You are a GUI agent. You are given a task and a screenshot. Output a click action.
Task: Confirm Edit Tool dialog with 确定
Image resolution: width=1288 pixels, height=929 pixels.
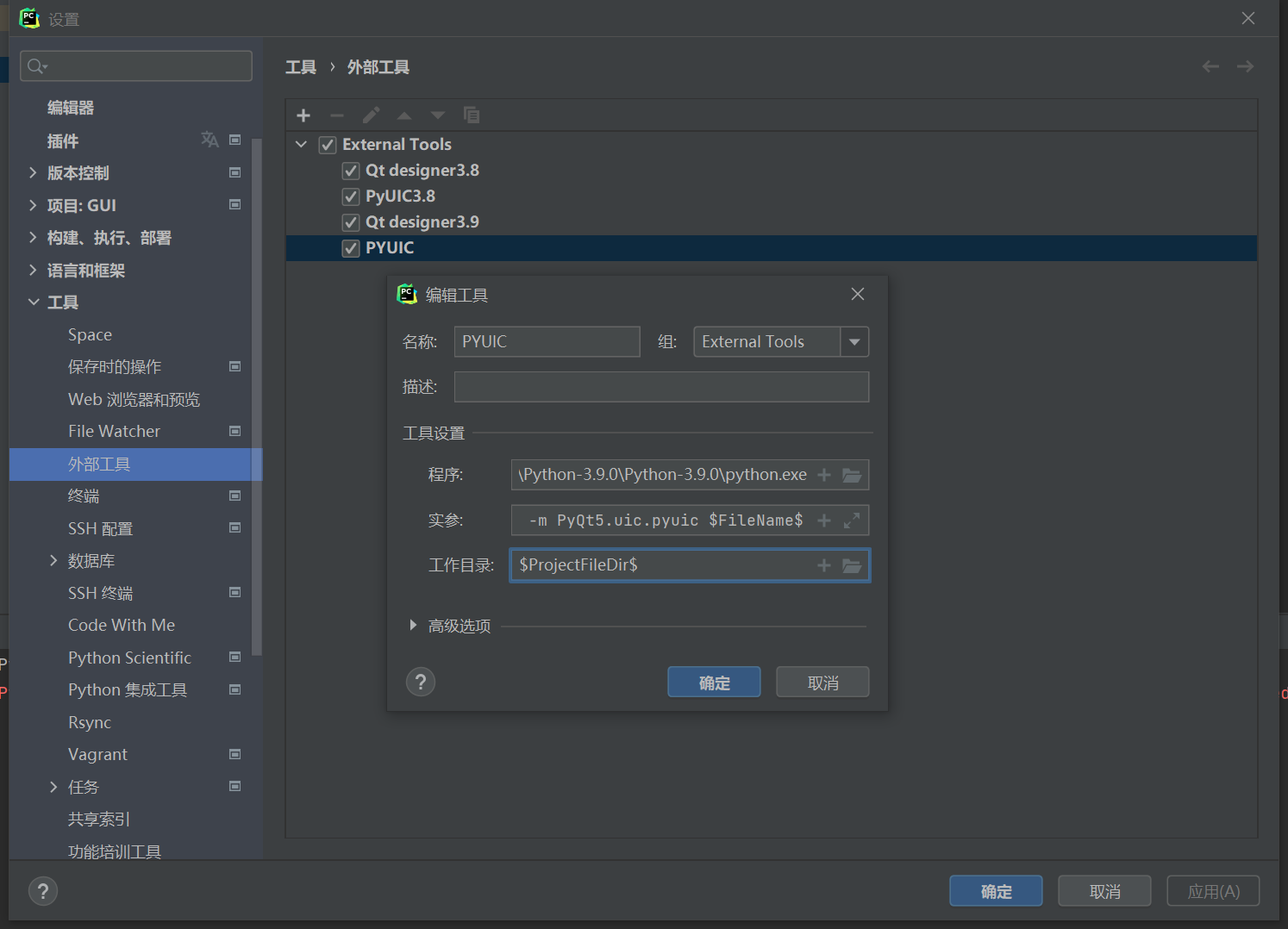(714, 683)
